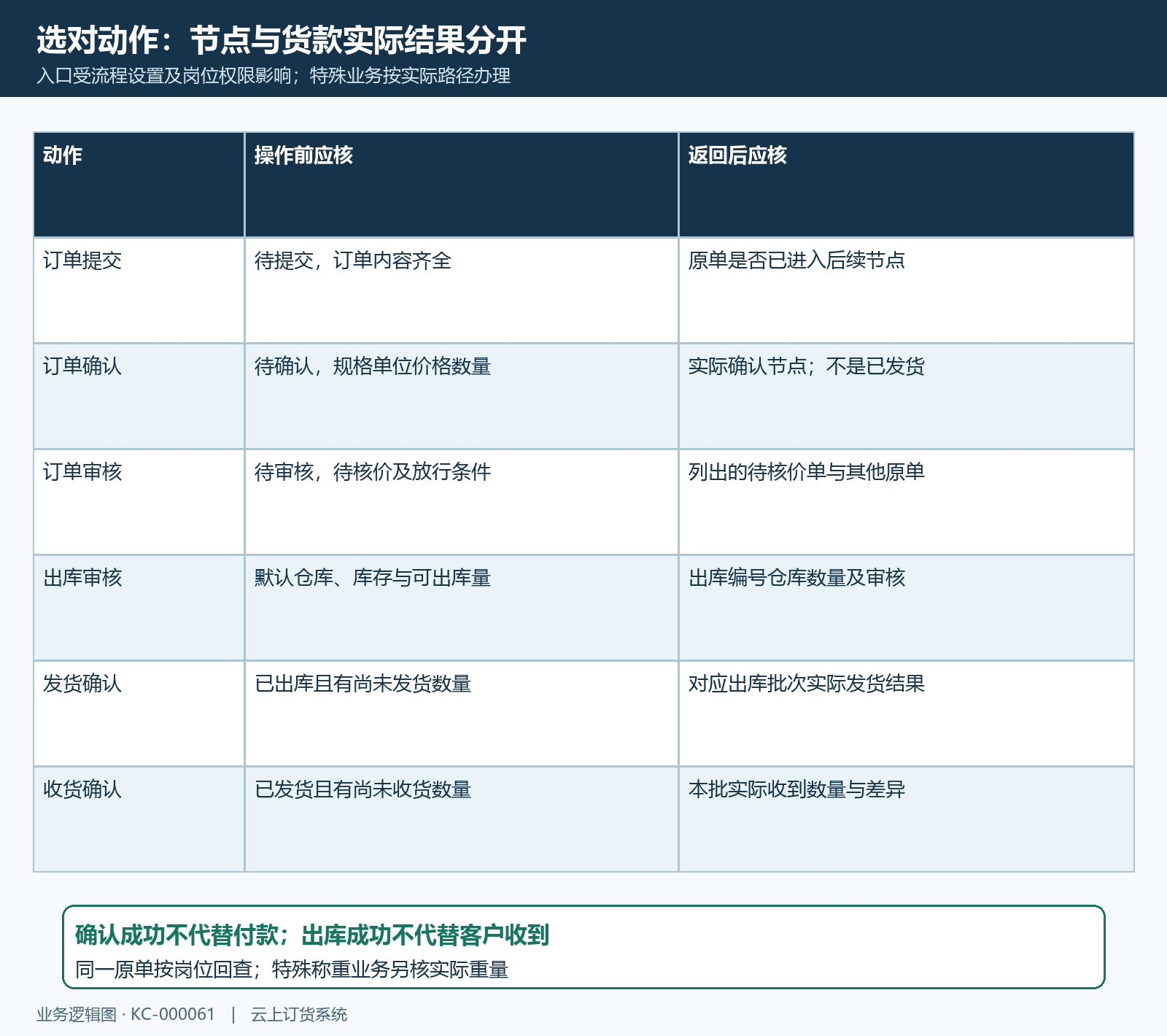Click the green note "确认成功不代替付款；出库成功不代替客户收到"
The width and height of the screenshot is (1167, 1036).
coord(312,935)
